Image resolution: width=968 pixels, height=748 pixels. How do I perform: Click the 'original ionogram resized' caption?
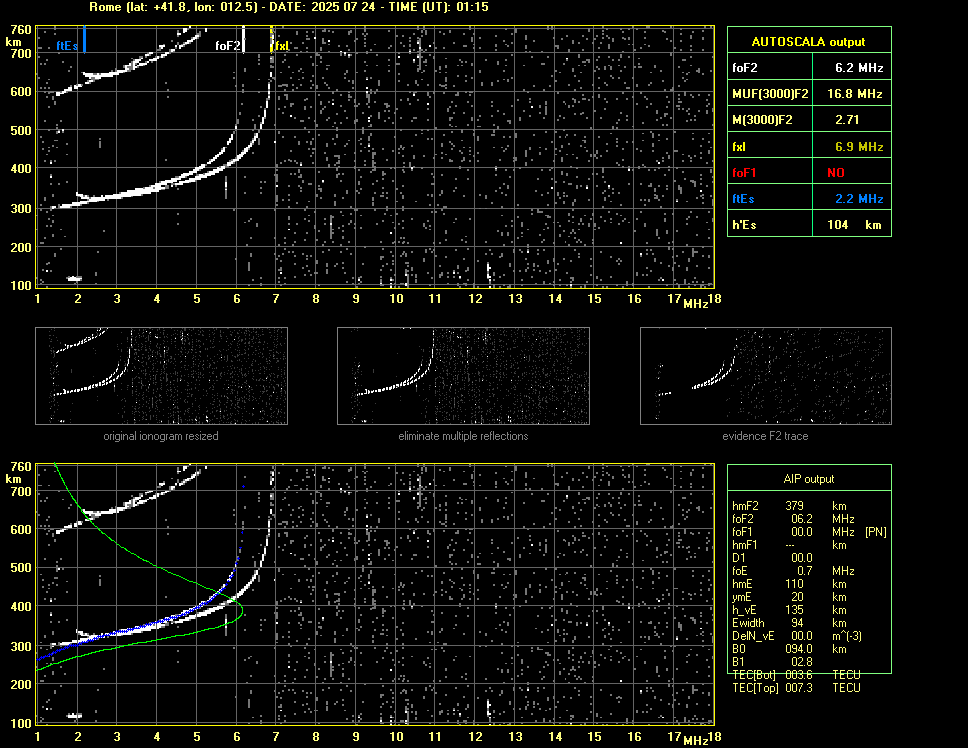tap(161, 436)
